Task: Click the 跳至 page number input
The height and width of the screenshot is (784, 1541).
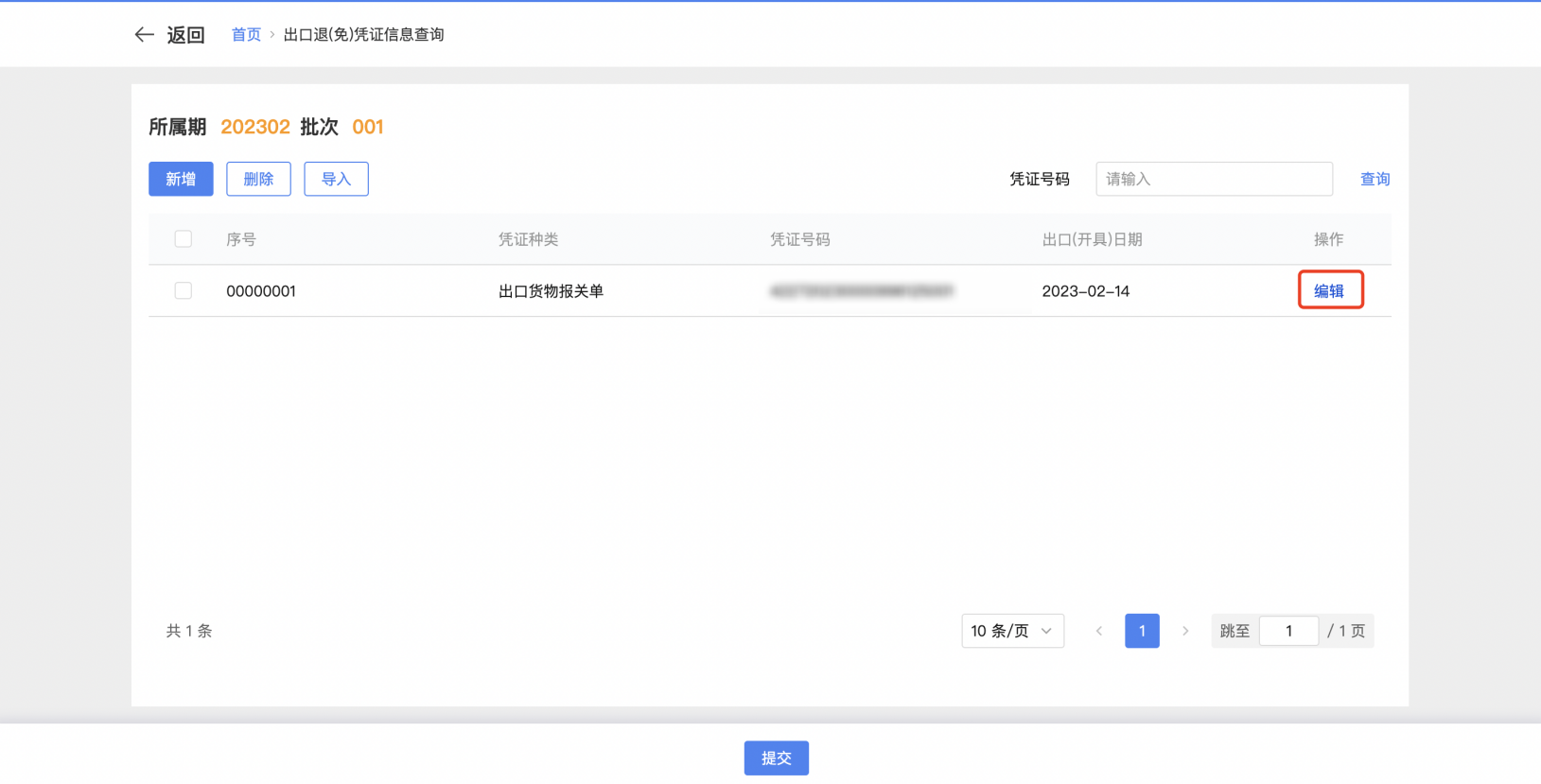Action: [1288, 631]
